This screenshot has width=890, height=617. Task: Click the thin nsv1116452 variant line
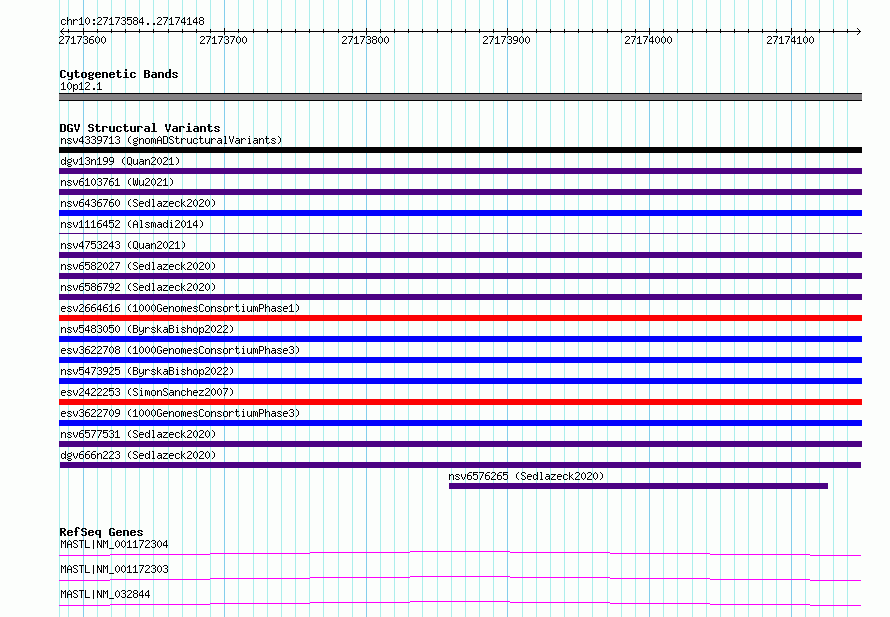(x=460, y=233)
